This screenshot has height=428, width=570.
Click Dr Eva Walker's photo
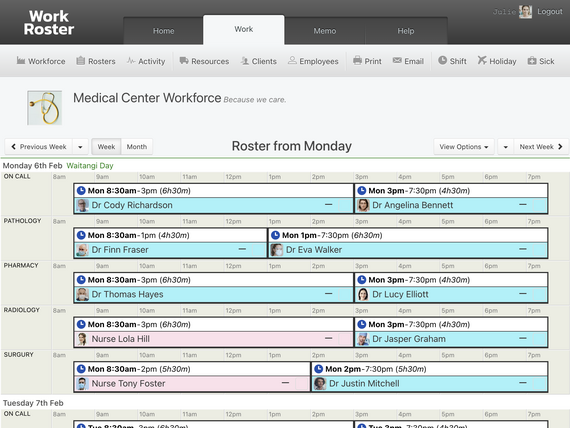pos(277,250)
